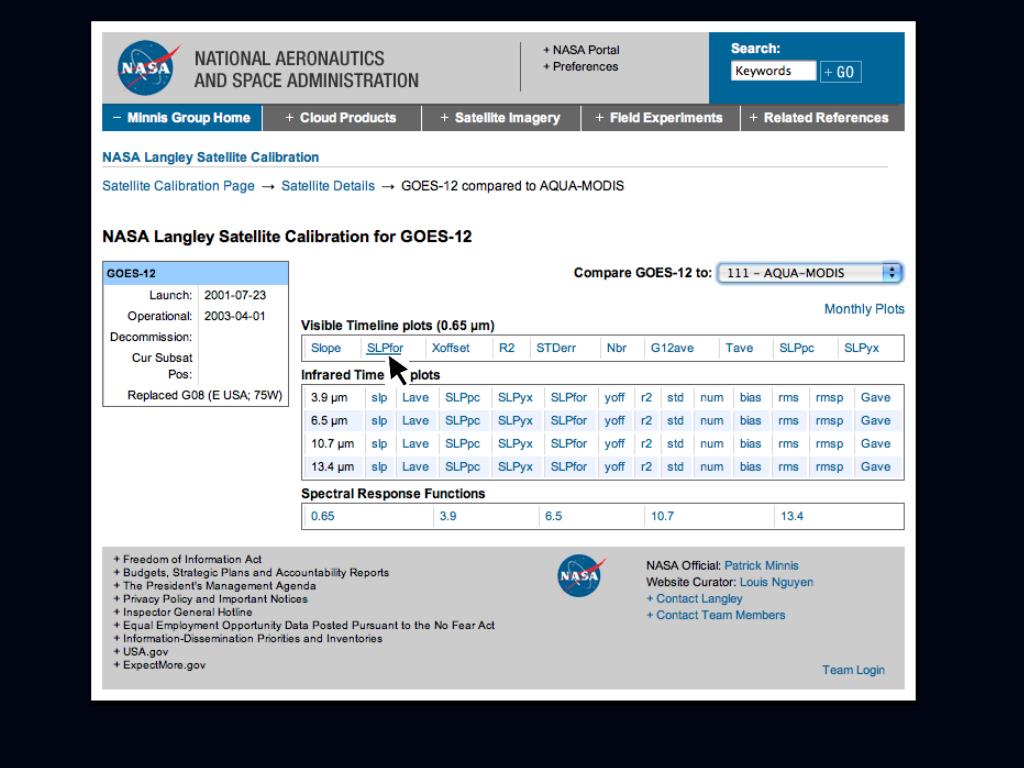Open the visible STDerr timeline plot

coord(556,348)
